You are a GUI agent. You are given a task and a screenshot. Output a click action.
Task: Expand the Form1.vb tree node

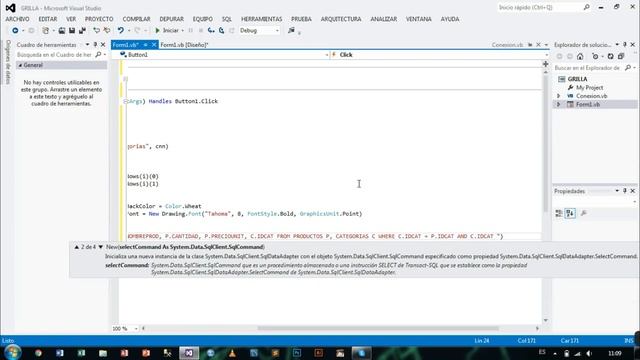pyautogui.click(x=559, y=104)
